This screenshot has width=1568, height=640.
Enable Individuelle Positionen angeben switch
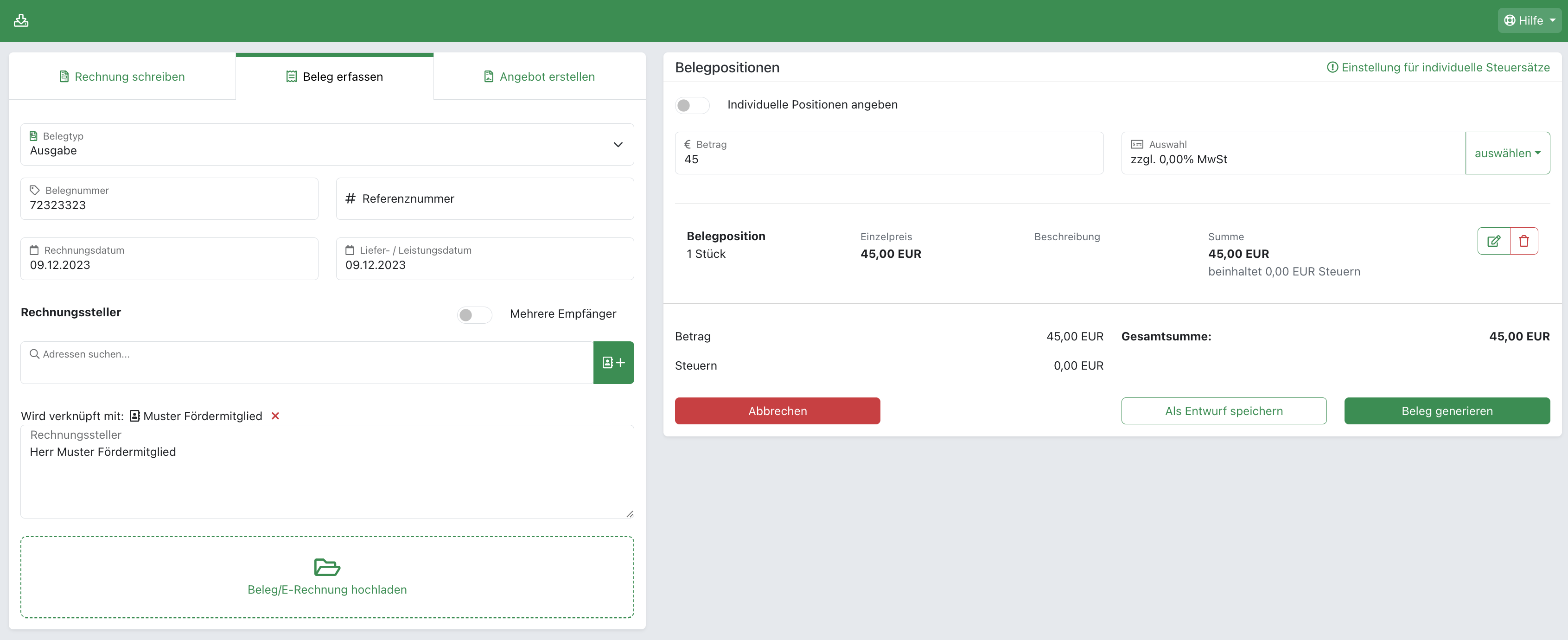691,105
